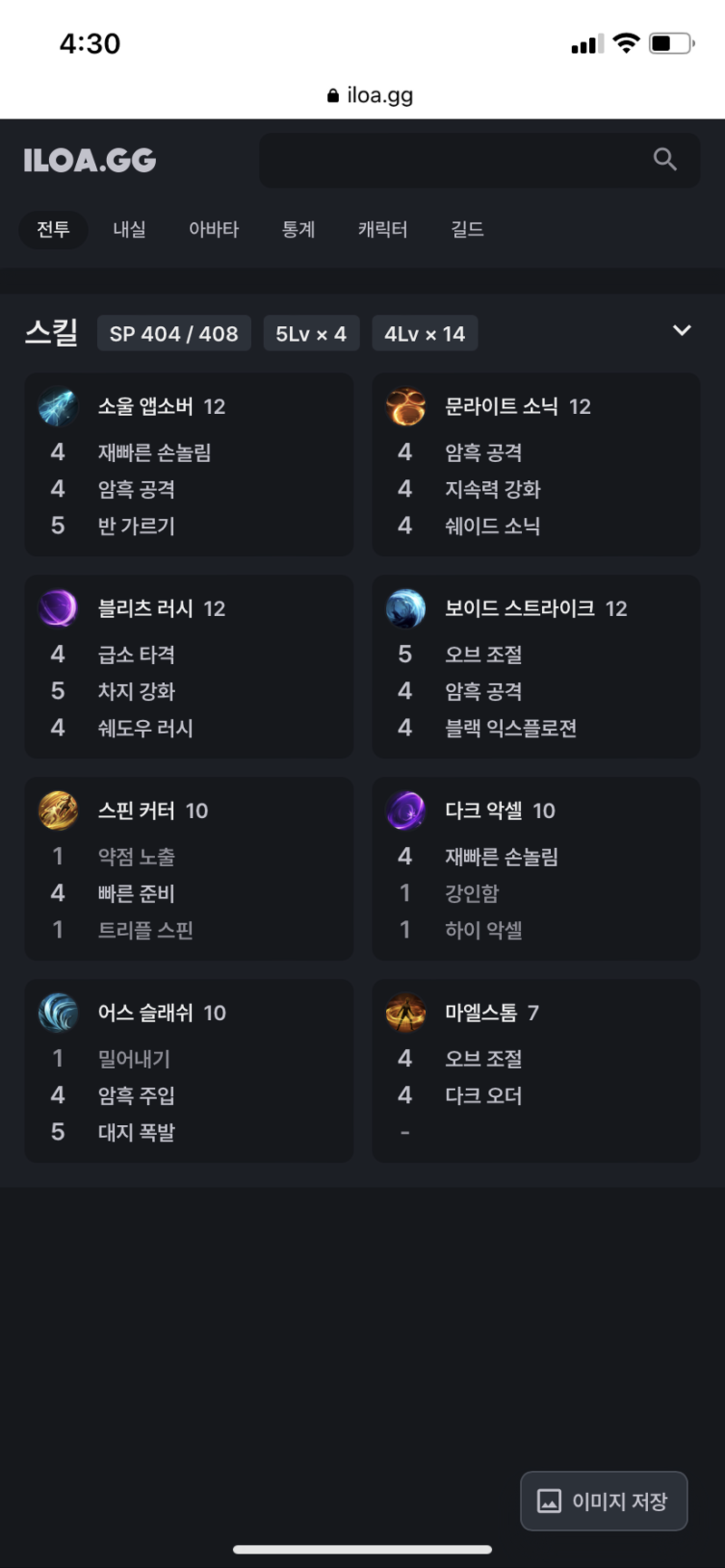
Task: Click the ILOA.GG logo link
Action: 90,160
